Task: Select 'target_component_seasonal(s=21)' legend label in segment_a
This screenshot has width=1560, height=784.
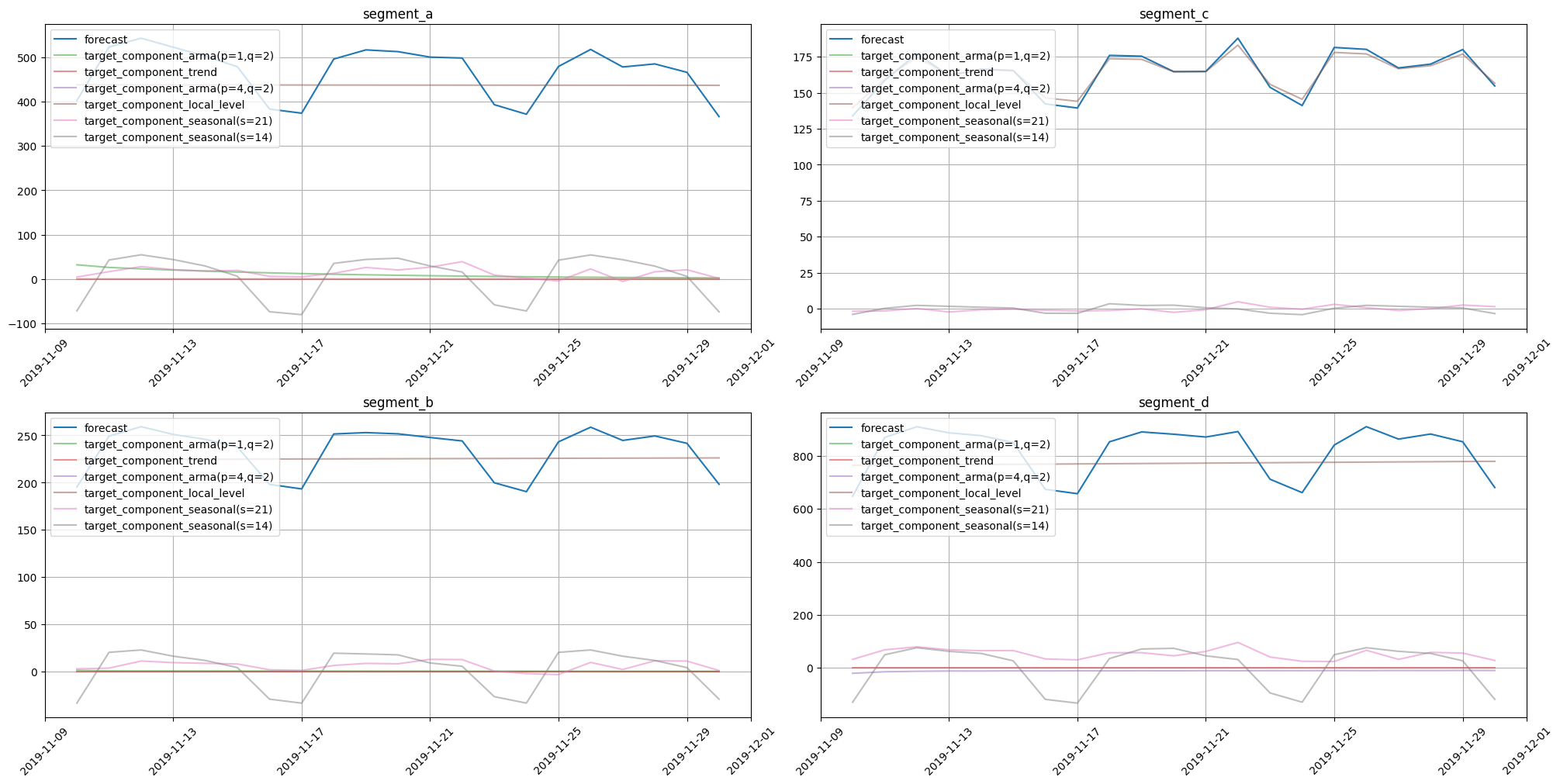Action: pos(178,121)
